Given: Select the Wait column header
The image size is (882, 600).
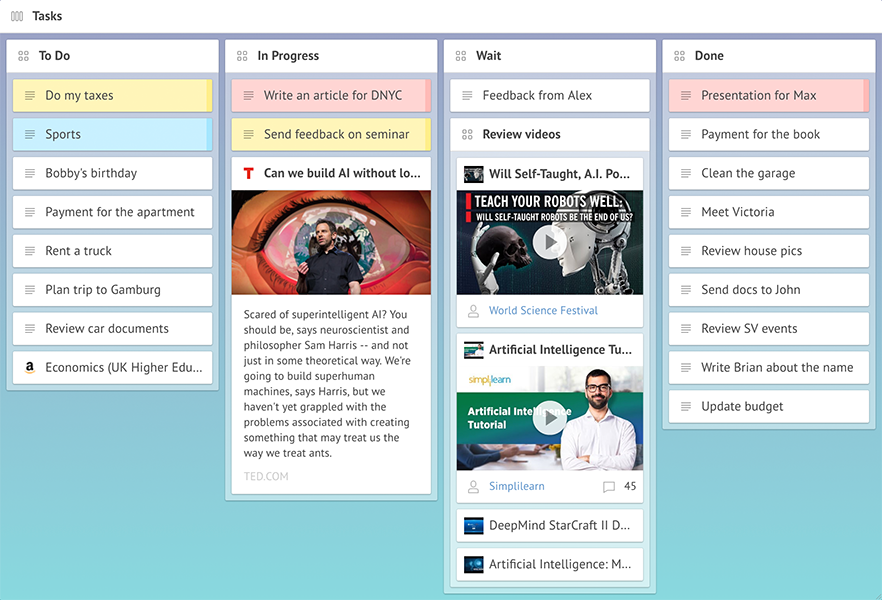Looking at the screenshot, I should coord(550,56).
